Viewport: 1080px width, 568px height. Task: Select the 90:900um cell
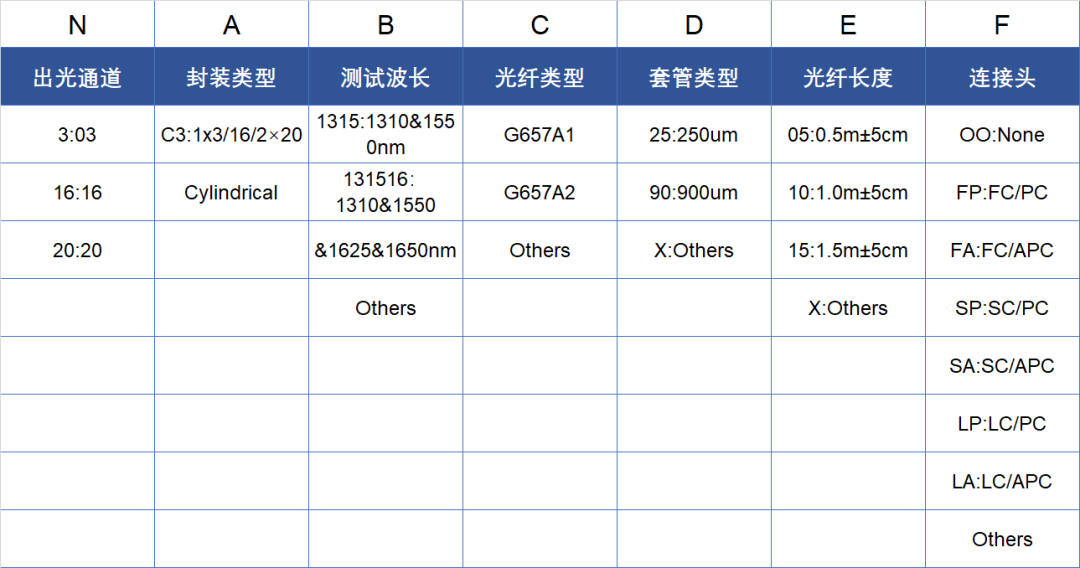[693, 193]
